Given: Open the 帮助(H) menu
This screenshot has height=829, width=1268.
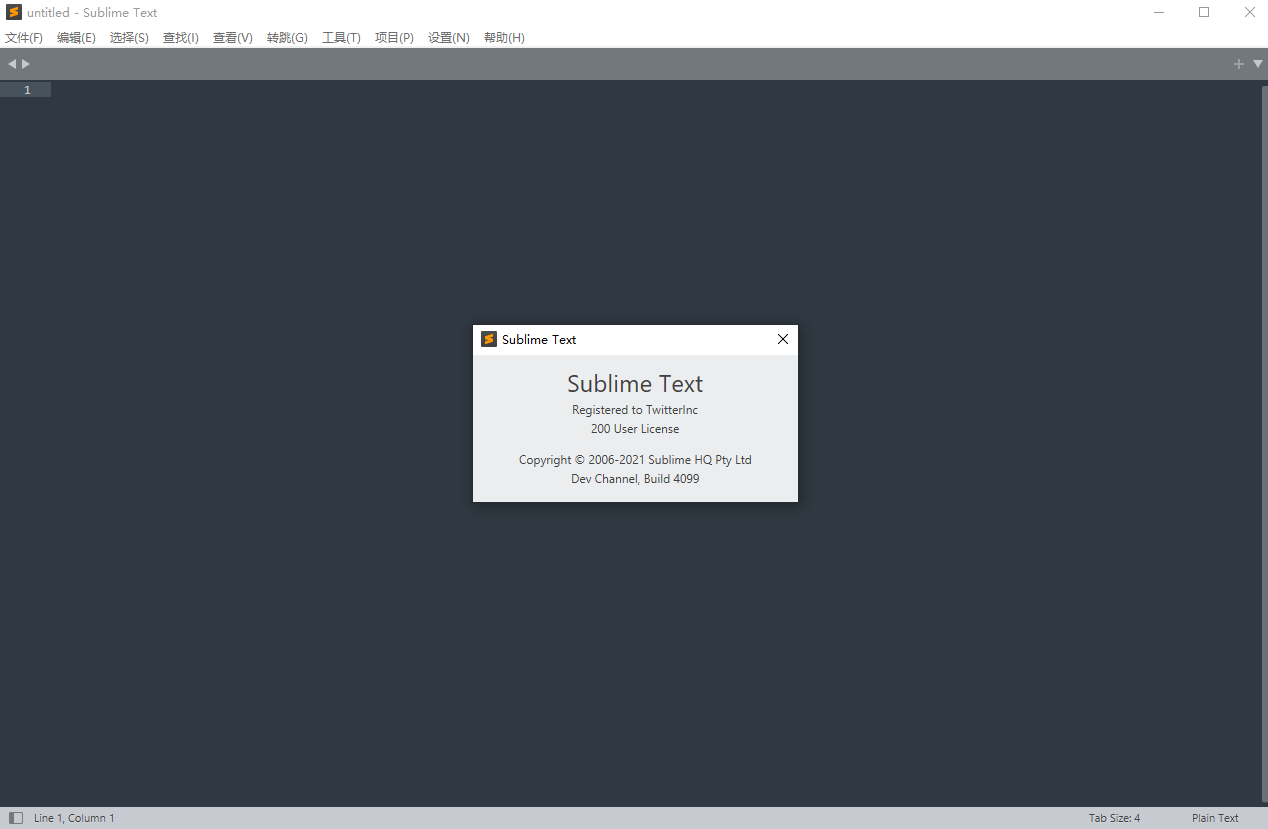Looking at the screenshot, I should [x=504, y=38].
